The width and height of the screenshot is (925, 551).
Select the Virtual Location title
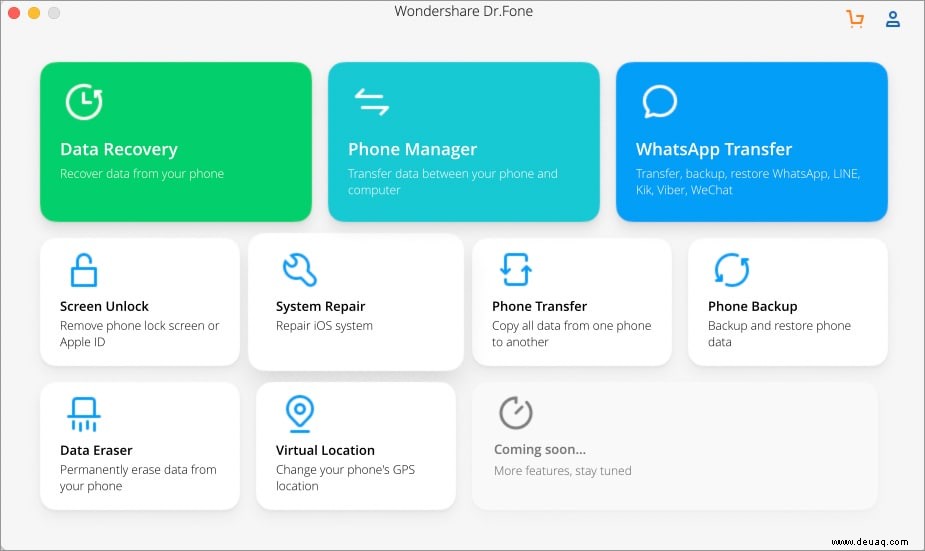pos(325,450)
